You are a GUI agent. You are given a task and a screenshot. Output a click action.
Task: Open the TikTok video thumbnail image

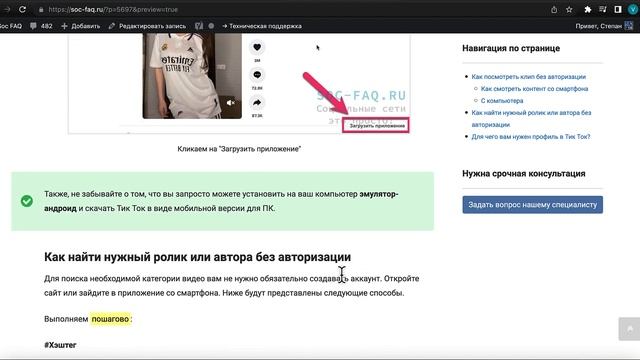tap(192, 76)
